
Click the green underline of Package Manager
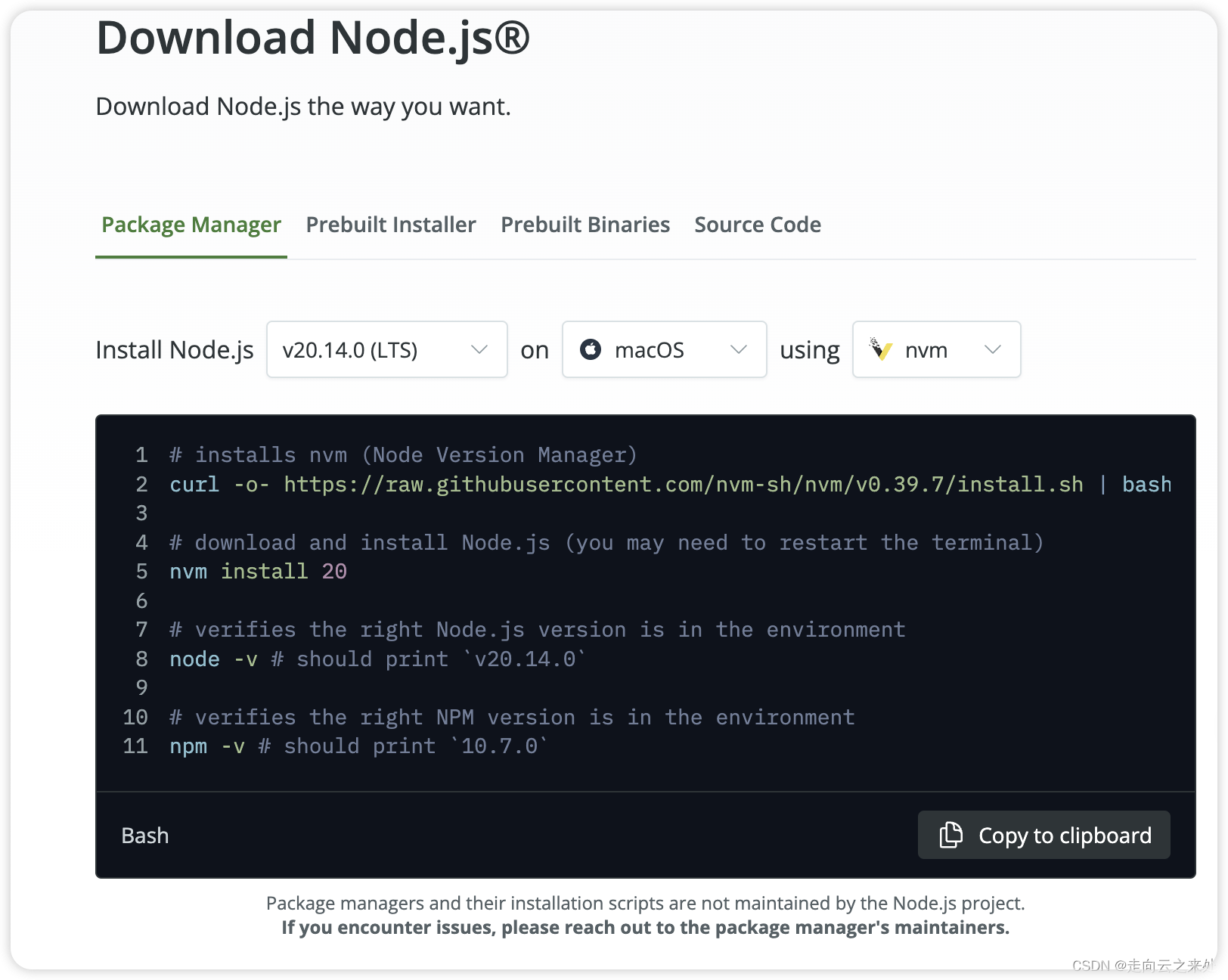[190, 257]
